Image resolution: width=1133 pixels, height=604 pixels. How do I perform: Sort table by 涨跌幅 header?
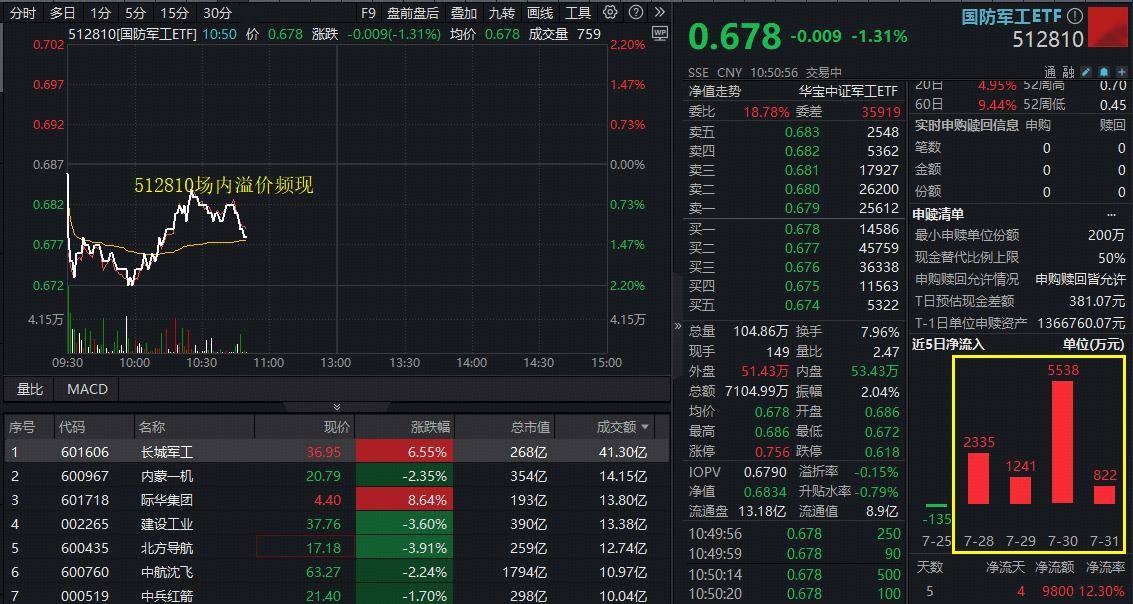pos(430,427)
